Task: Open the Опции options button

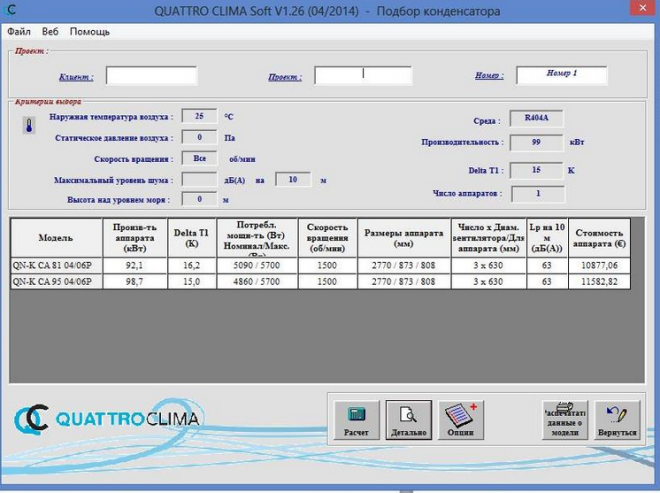Action: pyautogui.click(x=460, y=421)
